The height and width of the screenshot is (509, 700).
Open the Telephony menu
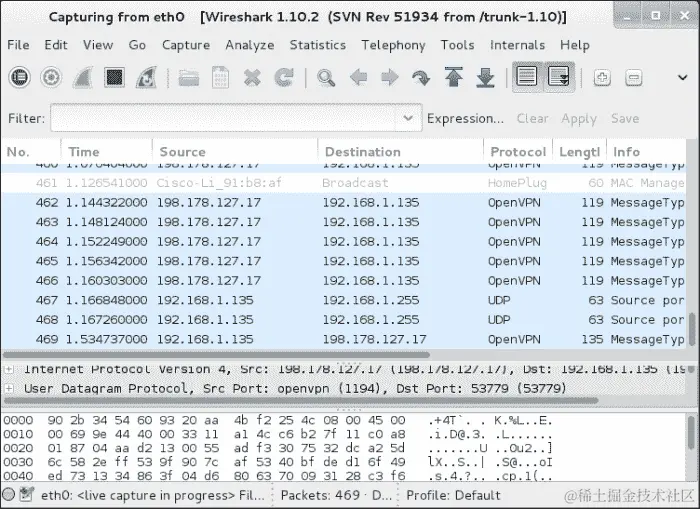click(393, 45)
